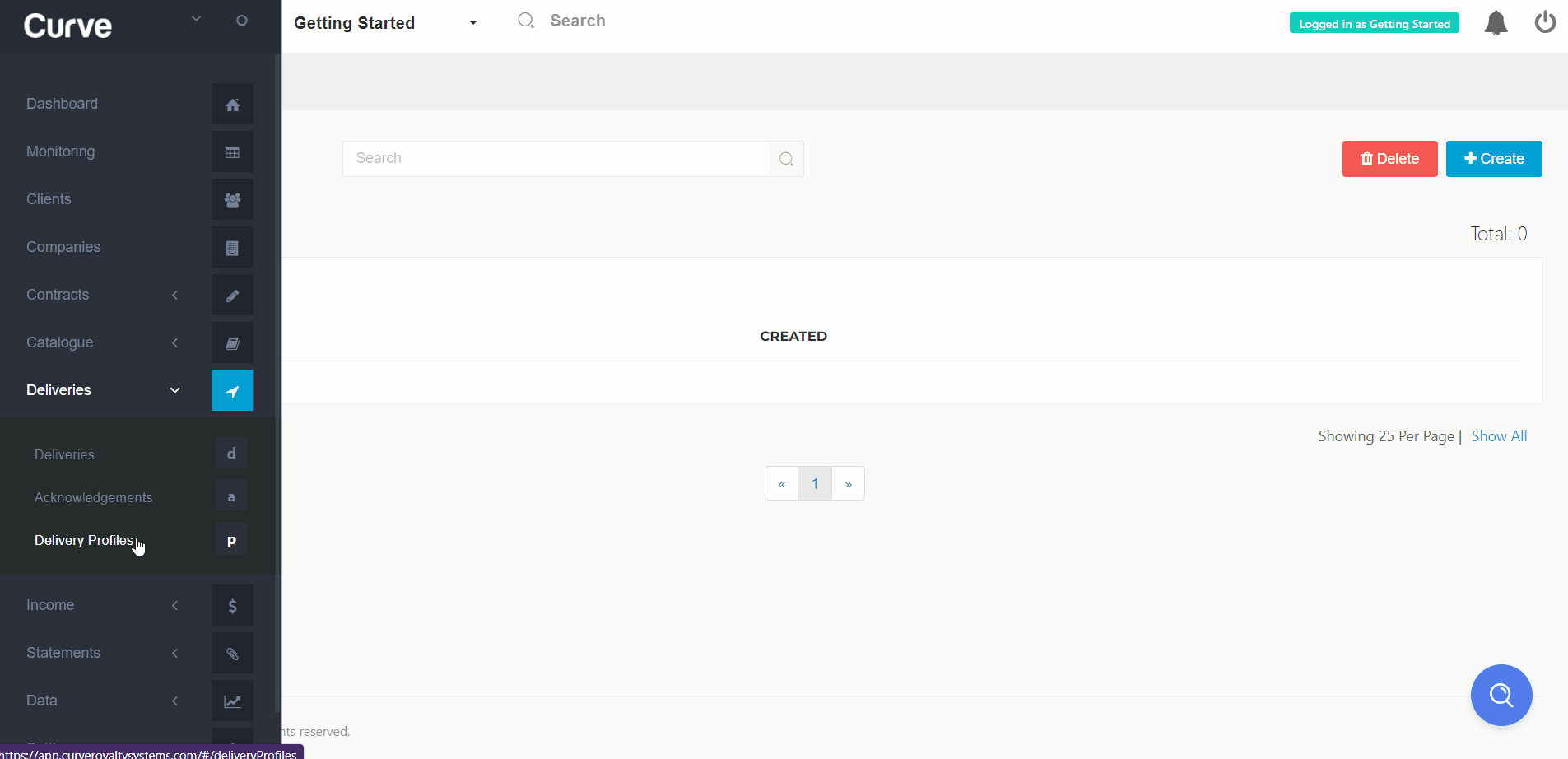Expand the chevron next to Curve logo
Screen dimensions: 1568x759
pos(196,18)
